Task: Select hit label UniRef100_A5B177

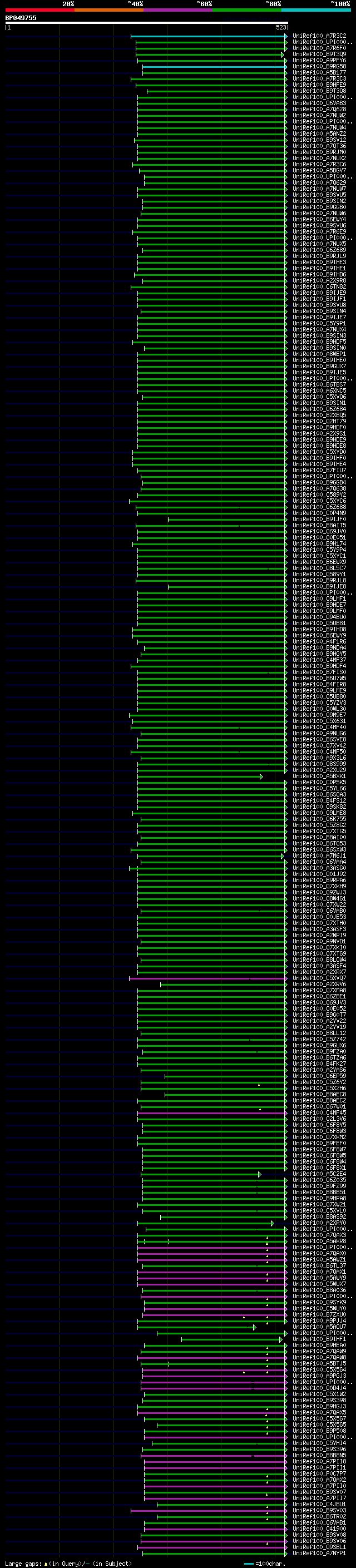Action: [x=319, y=72]
